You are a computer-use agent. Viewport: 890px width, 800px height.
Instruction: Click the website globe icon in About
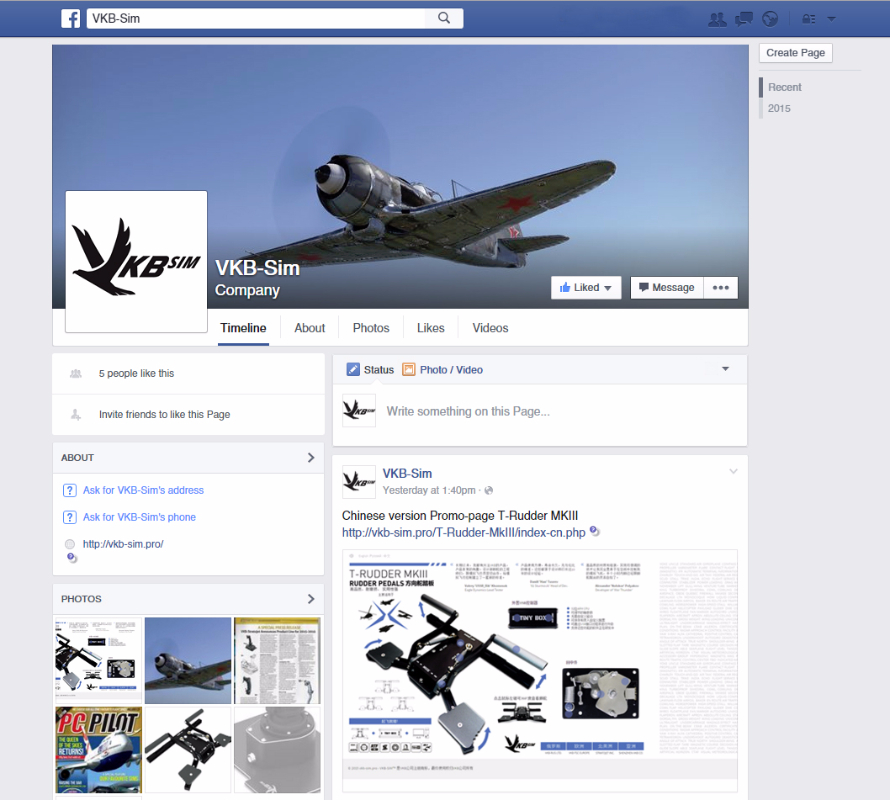coord(70,544)
